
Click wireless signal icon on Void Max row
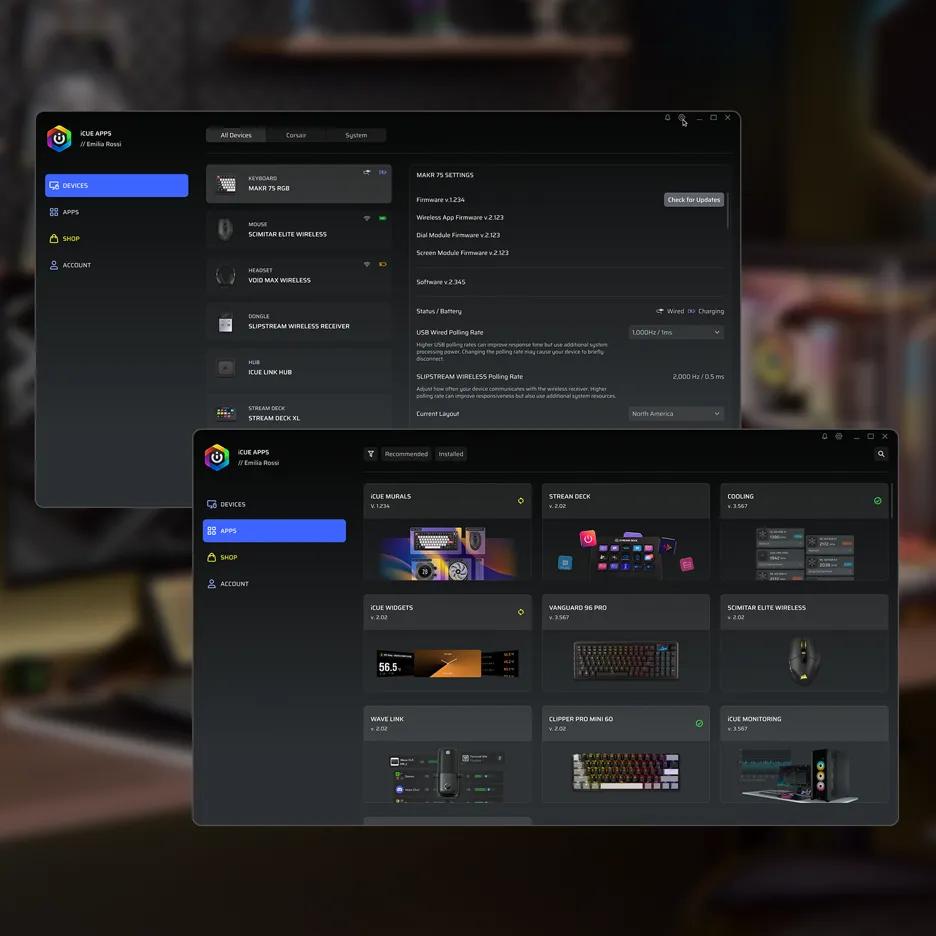(x=367, y=264)
